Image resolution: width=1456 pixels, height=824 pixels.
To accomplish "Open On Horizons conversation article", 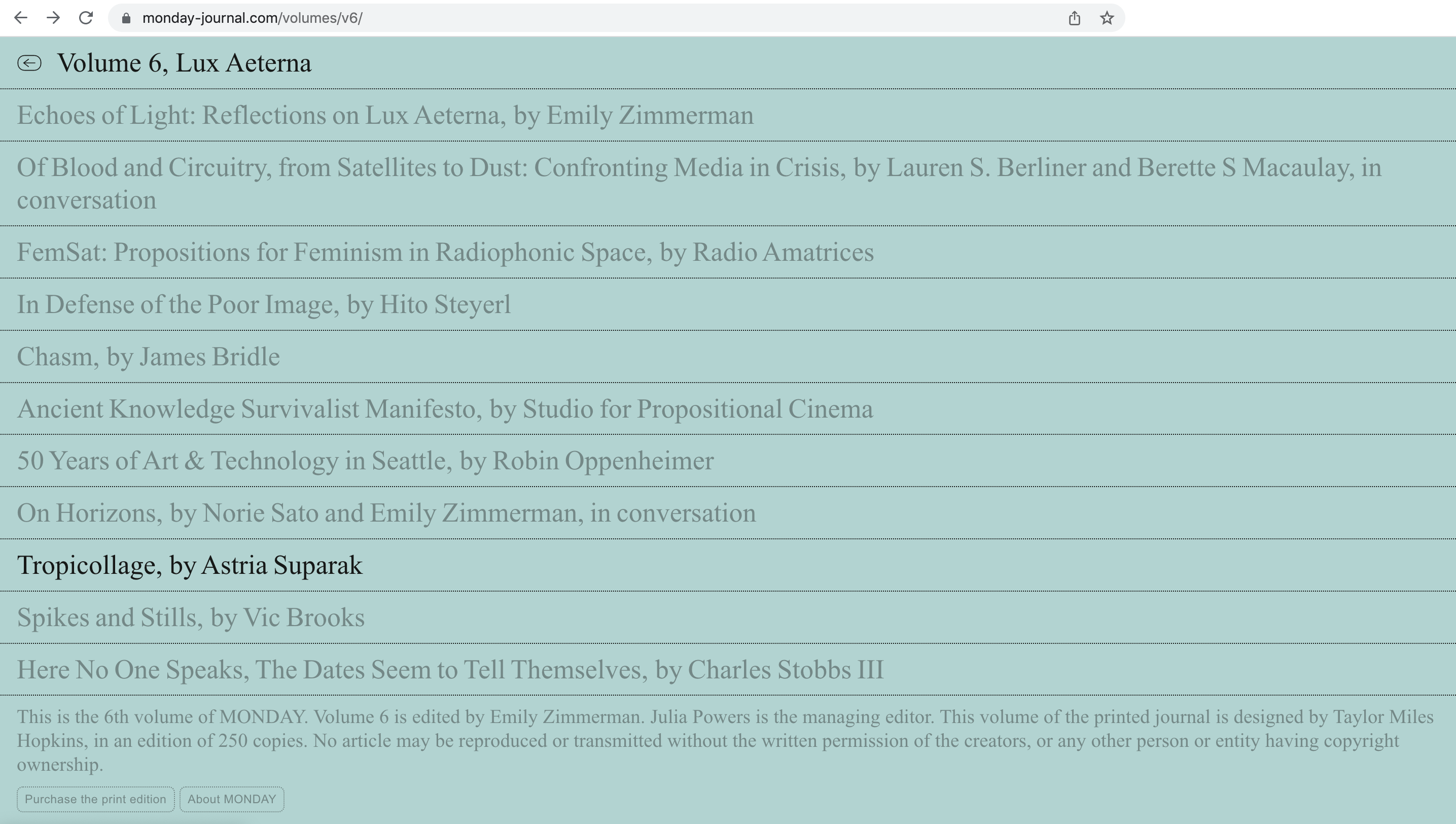I will click(x=386, y=513).
